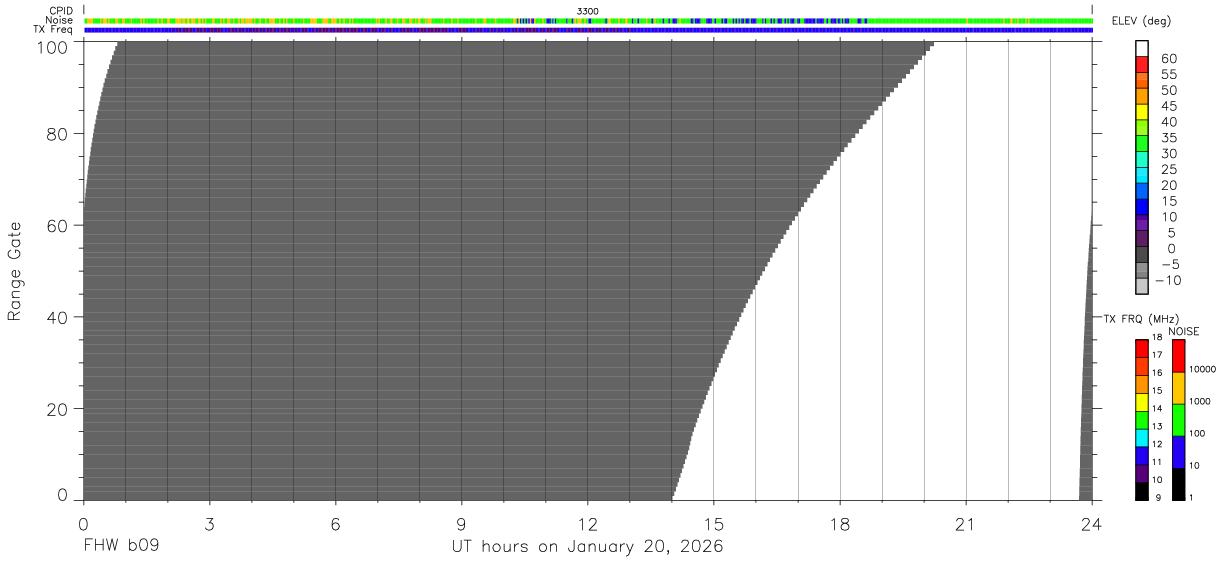Click the black swatch in TX FRQ bar
This screenshot has height=567, width=1228.
click(x=1142, y=492)
